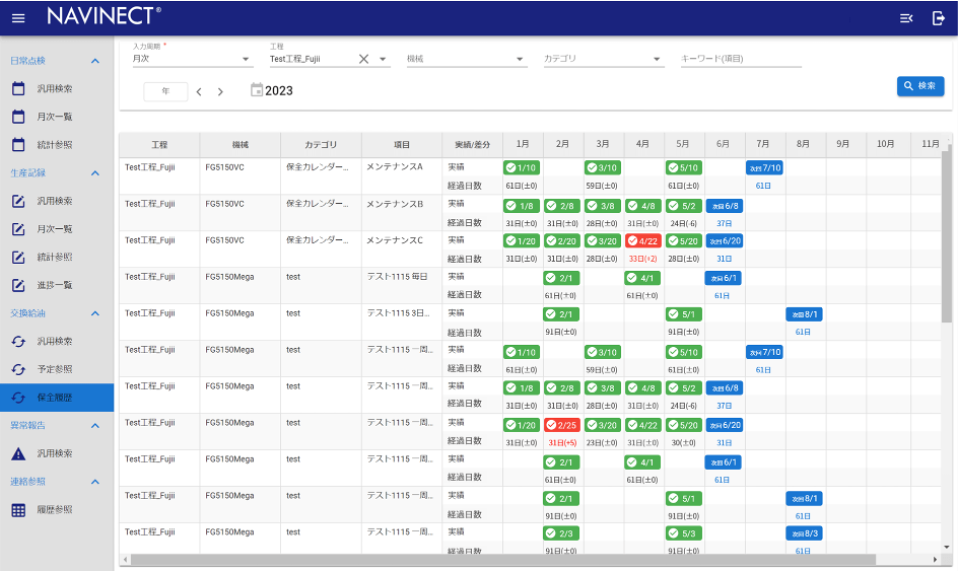The image size is (958, 572).
Task: Select the 次回8/1 chip in テスト1115 3日 row
Action: (x=804, y=314)
